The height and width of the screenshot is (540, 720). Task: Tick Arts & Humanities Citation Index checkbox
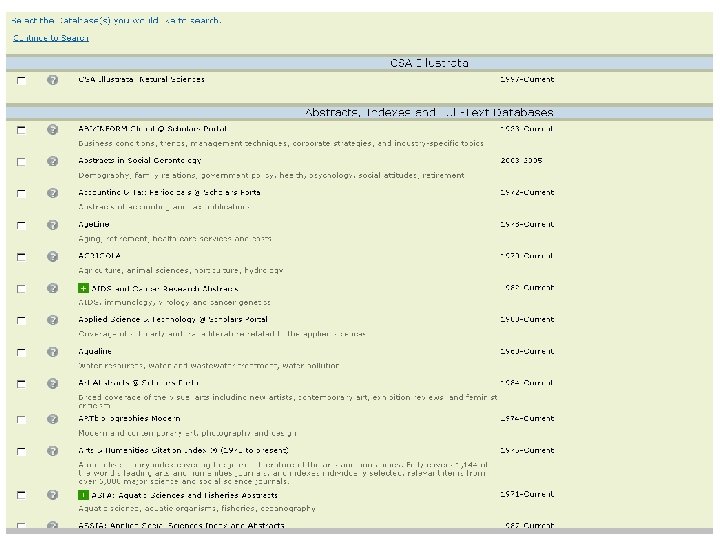click(x=21, y=451)
